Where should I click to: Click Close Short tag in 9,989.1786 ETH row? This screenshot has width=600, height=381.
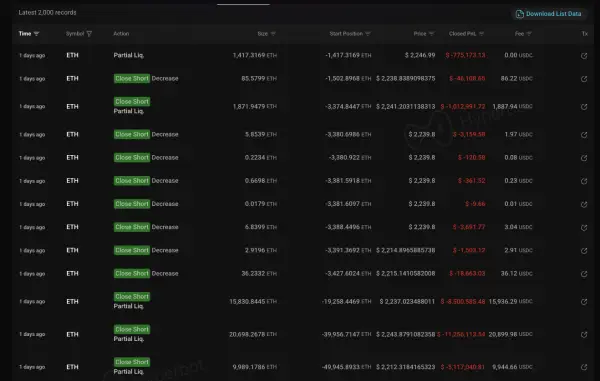132,362
